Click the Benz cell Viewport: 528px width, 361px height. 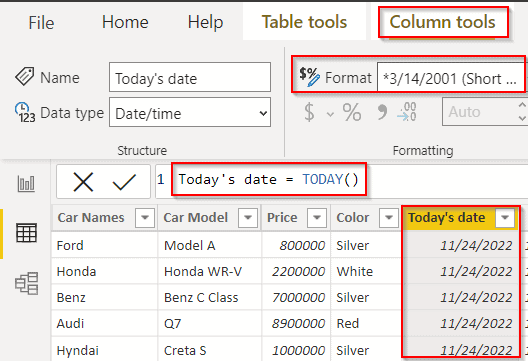coord(104,297)
